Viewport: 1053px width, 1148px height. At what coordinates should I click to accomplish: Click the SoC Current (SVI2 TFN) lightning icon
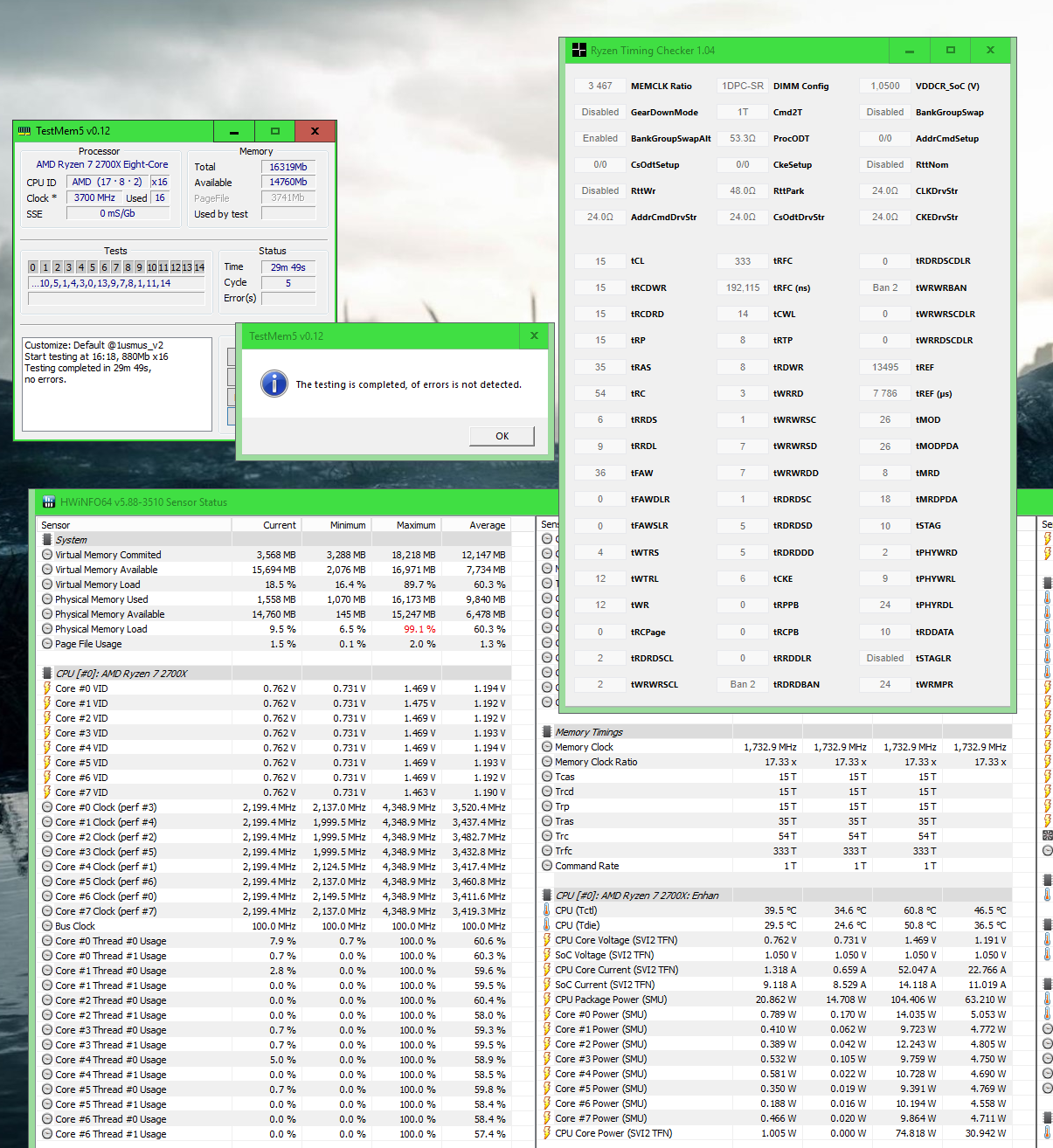point(547,985)
